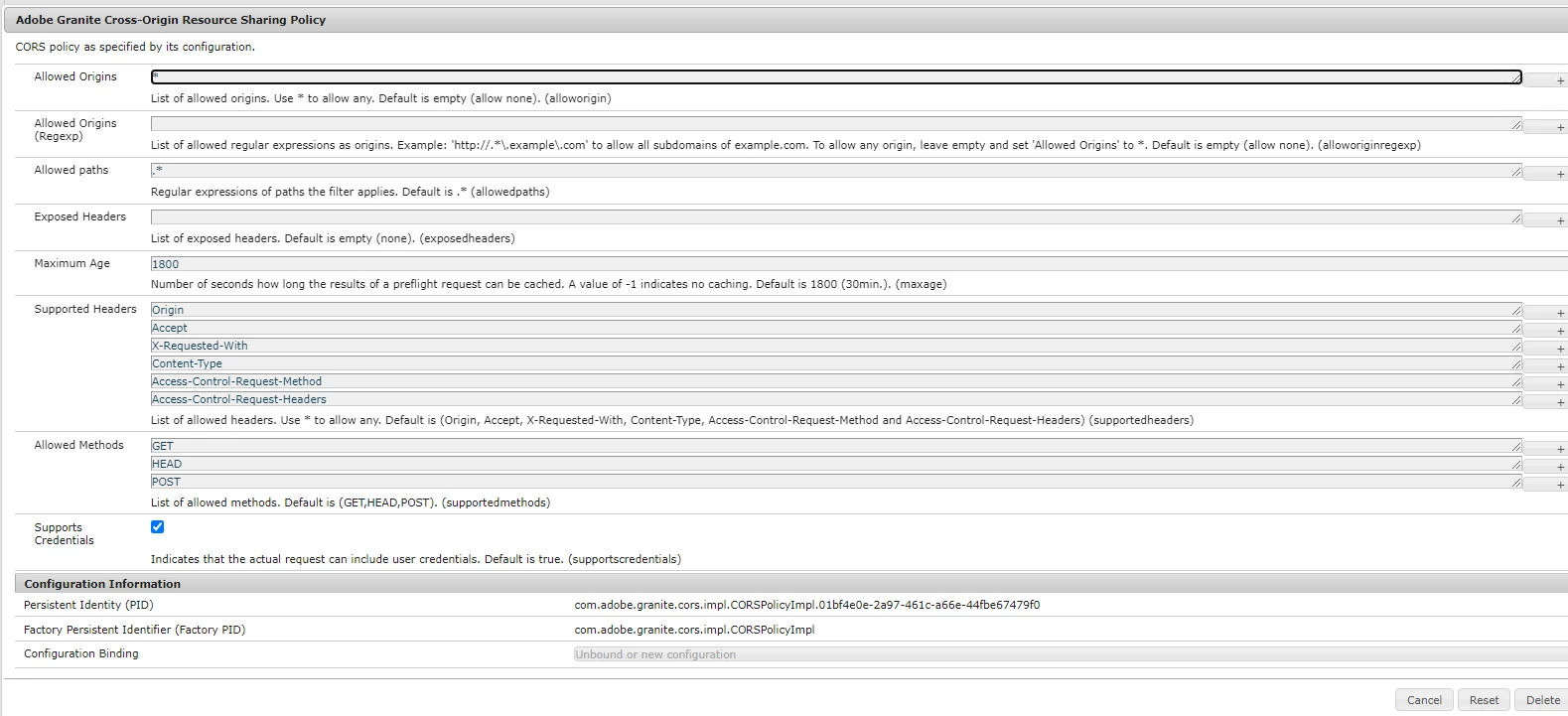The width and height of the screenshot is (1568, 716).
Task: Delete this CORS policy configuration
Action: (x=1542, y=700)
